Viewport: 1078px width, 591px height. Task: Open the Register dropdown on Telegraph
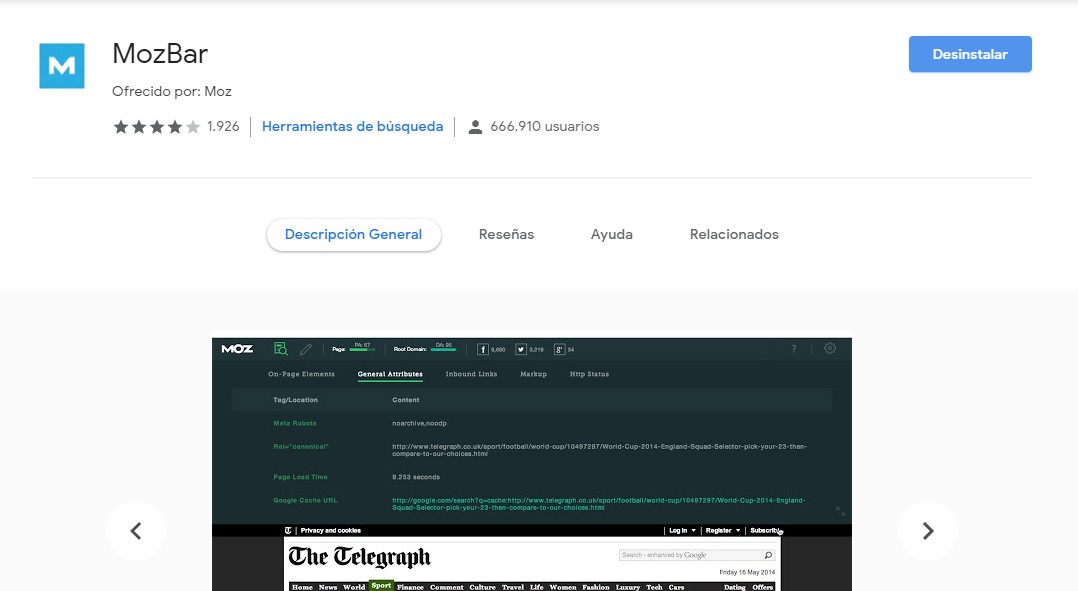click(x=723, y=531)
